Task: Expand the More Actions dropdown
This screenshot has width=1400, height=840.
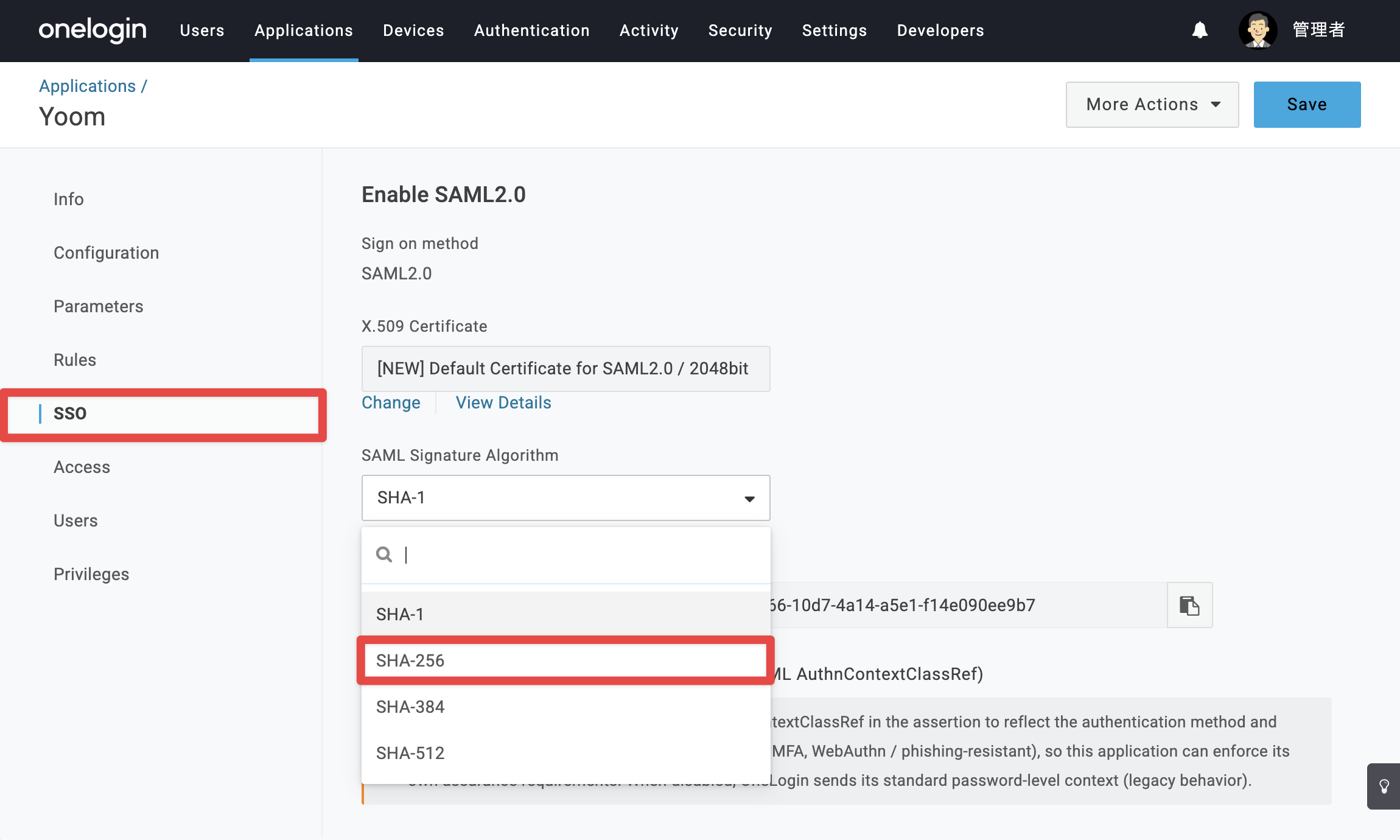Action: [1152, 105]
